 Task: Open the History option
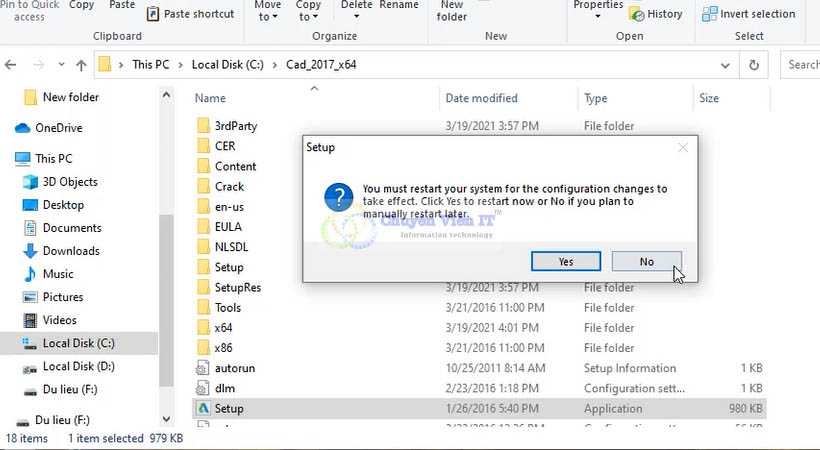tap(656, 14)
